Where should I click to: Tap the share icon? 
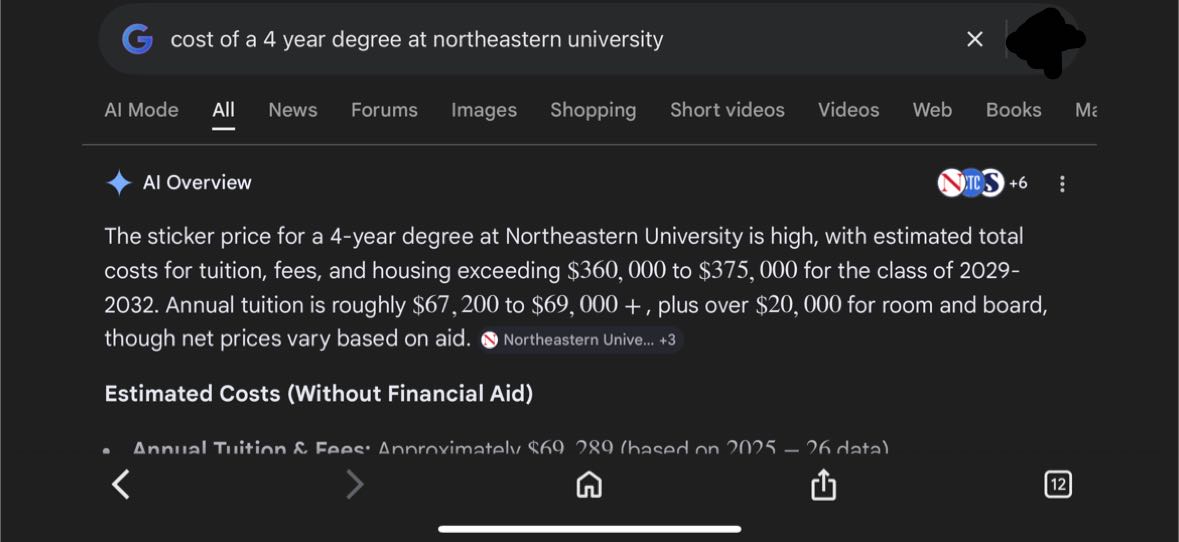pos(823,485)
